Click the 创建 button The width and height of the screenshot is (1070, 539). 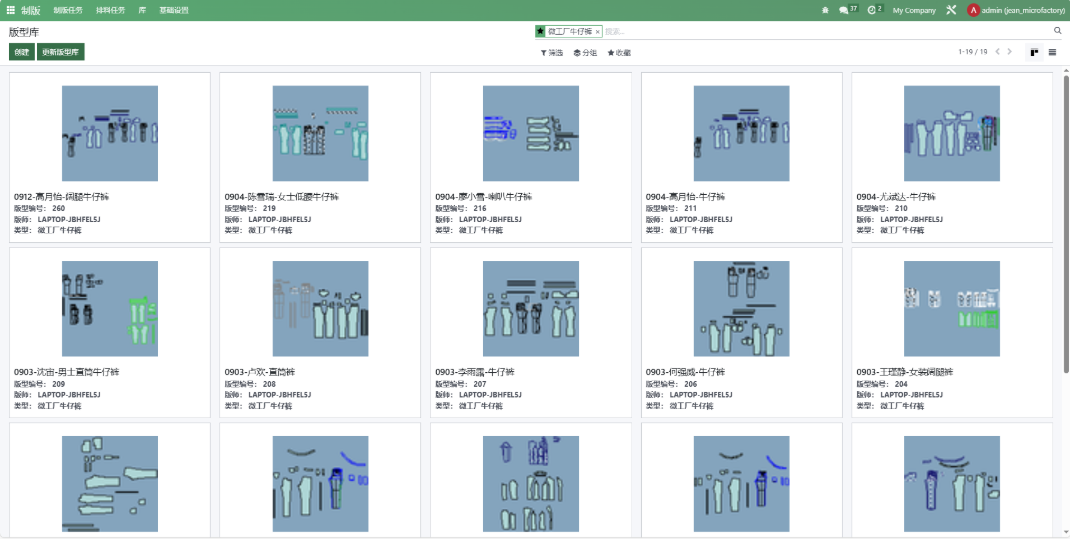click(21, 52)
